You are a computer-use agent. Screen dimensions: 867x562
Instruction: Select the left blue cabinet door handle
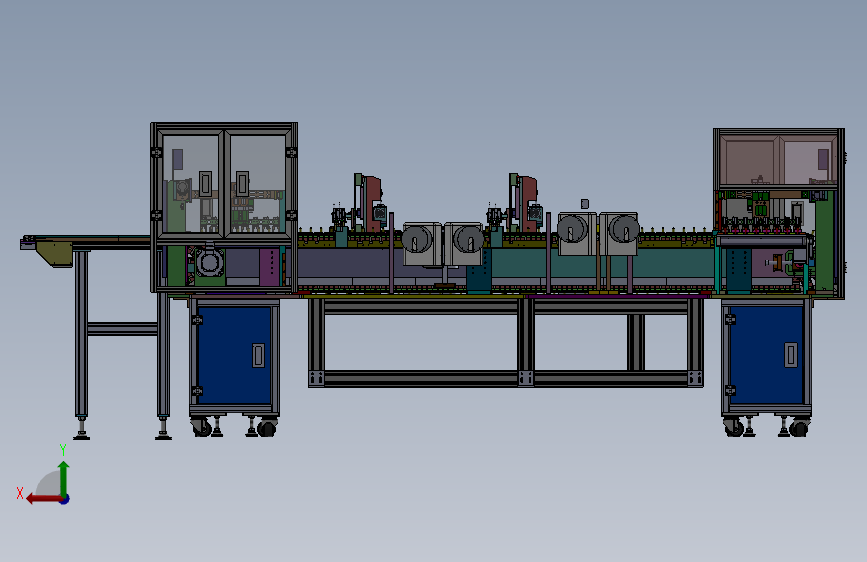coord(258,355)
